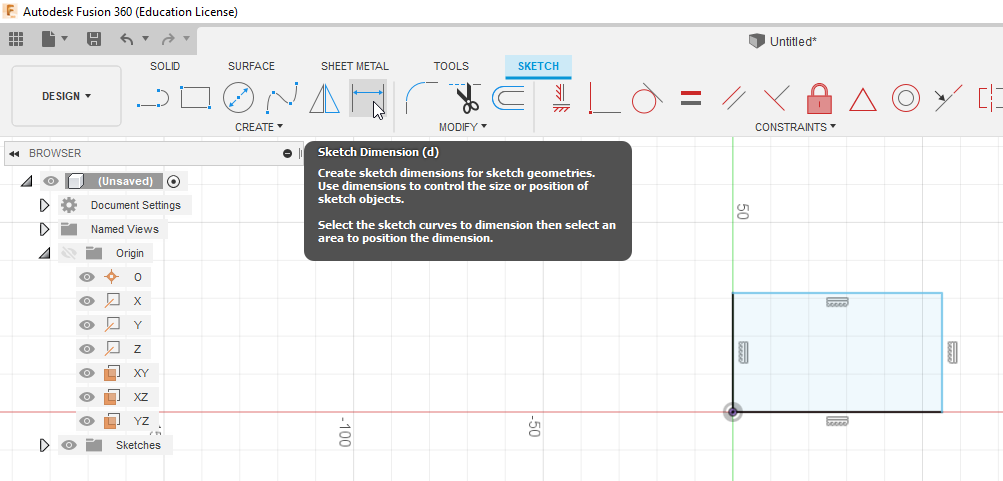Apply Equal constraint

pyautogui.click(x=691, y=98)
